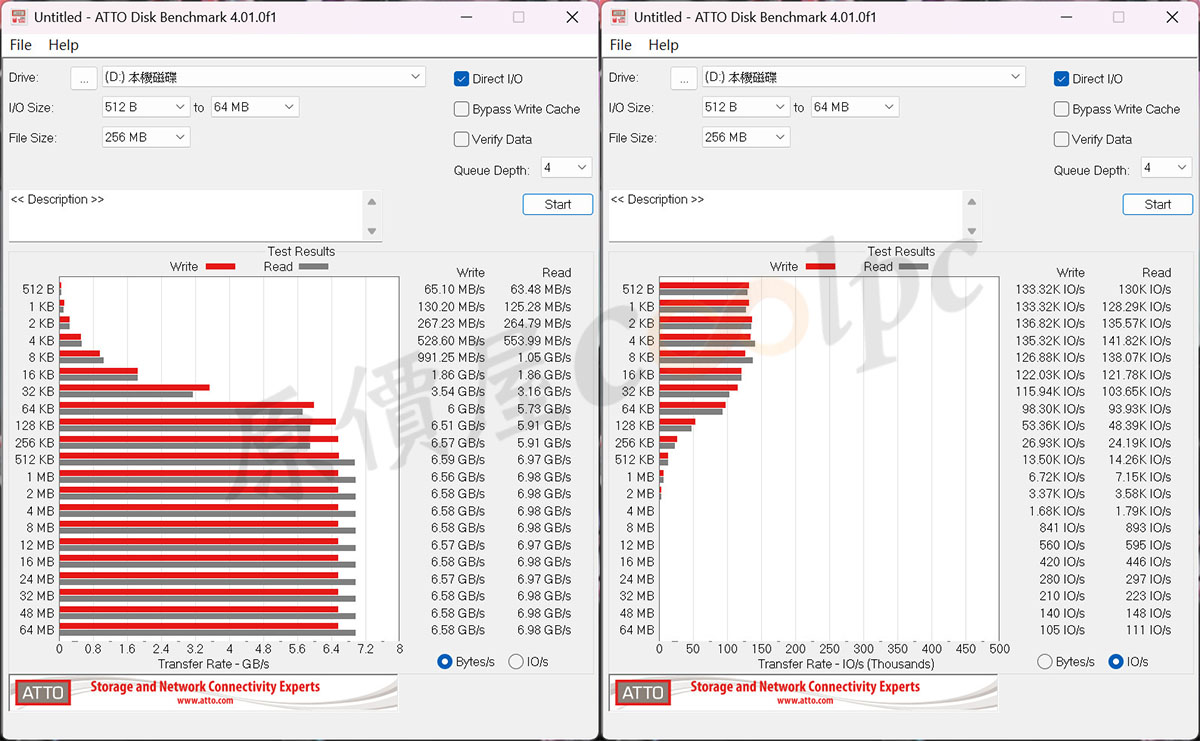Viewport: 1200px width, 741px height.
Task: Click description scroll down arrow in right window
Action: pyautogui.click(x=972, y=231)
